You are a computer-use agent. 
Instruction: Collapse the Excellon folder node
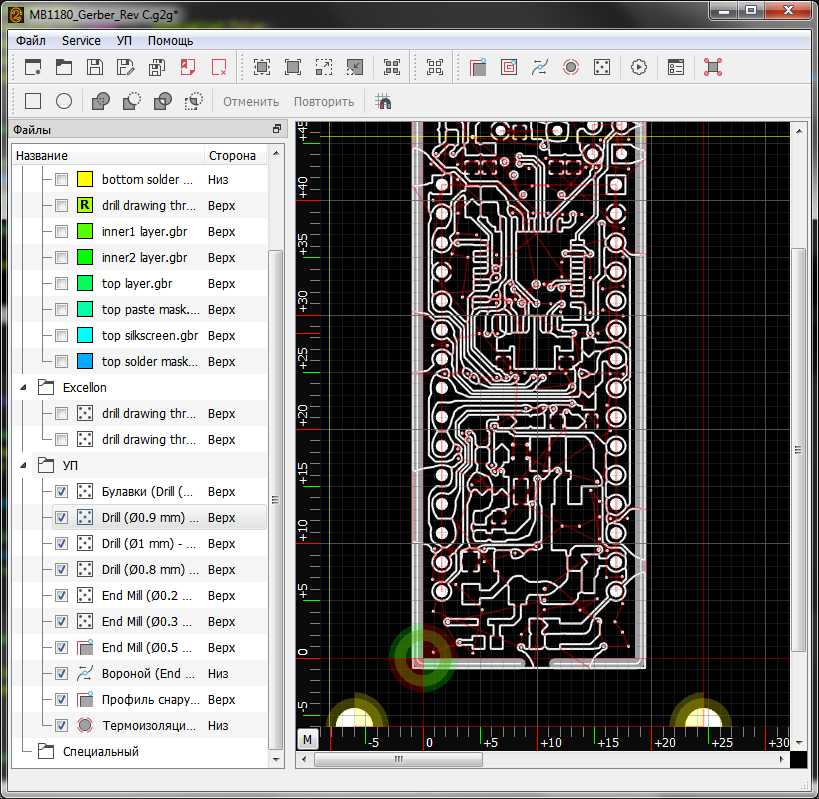[x=24, y=388]
